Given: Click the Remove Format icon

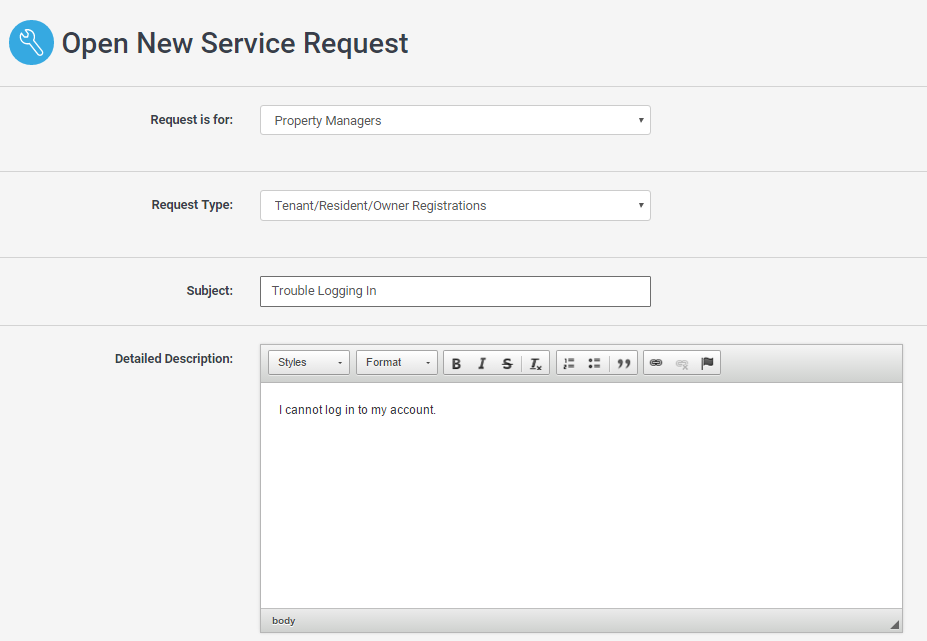Looking at the screenshot, I should coord(535,363).
